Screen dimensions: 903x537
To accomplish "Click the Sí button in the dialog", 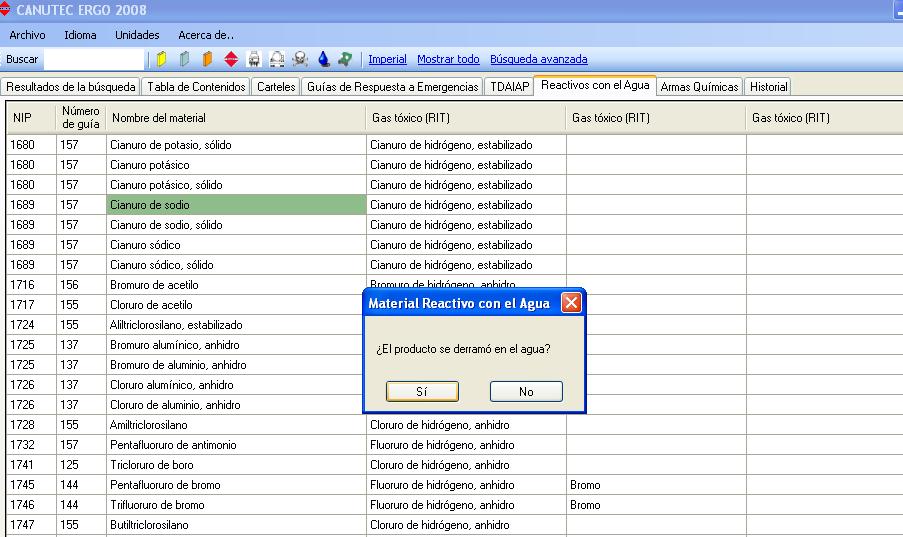I will (422, 391).
